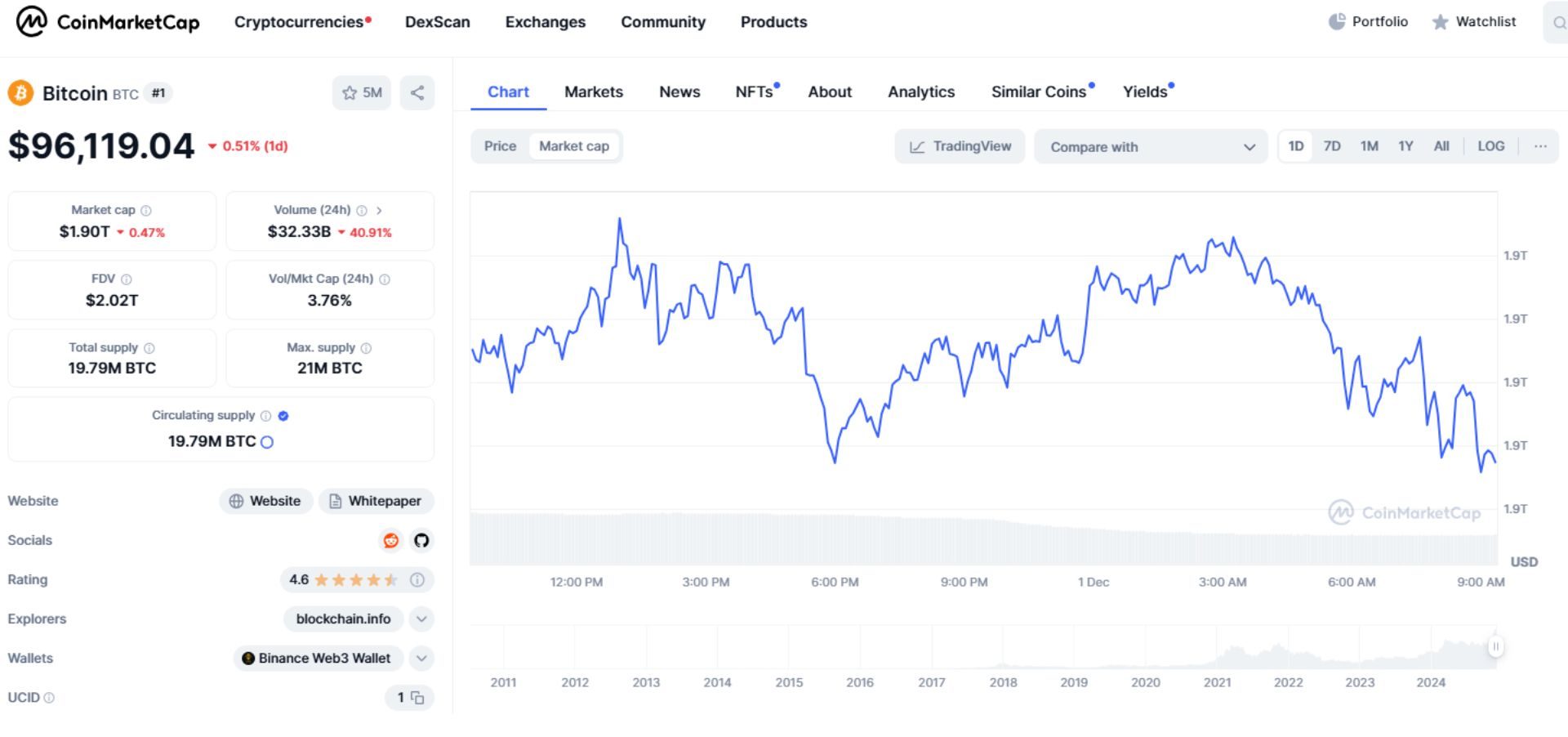This screenshot has width=1568, height=737.
Task: Grab the timeline range slider handle
Action: 1495,646
